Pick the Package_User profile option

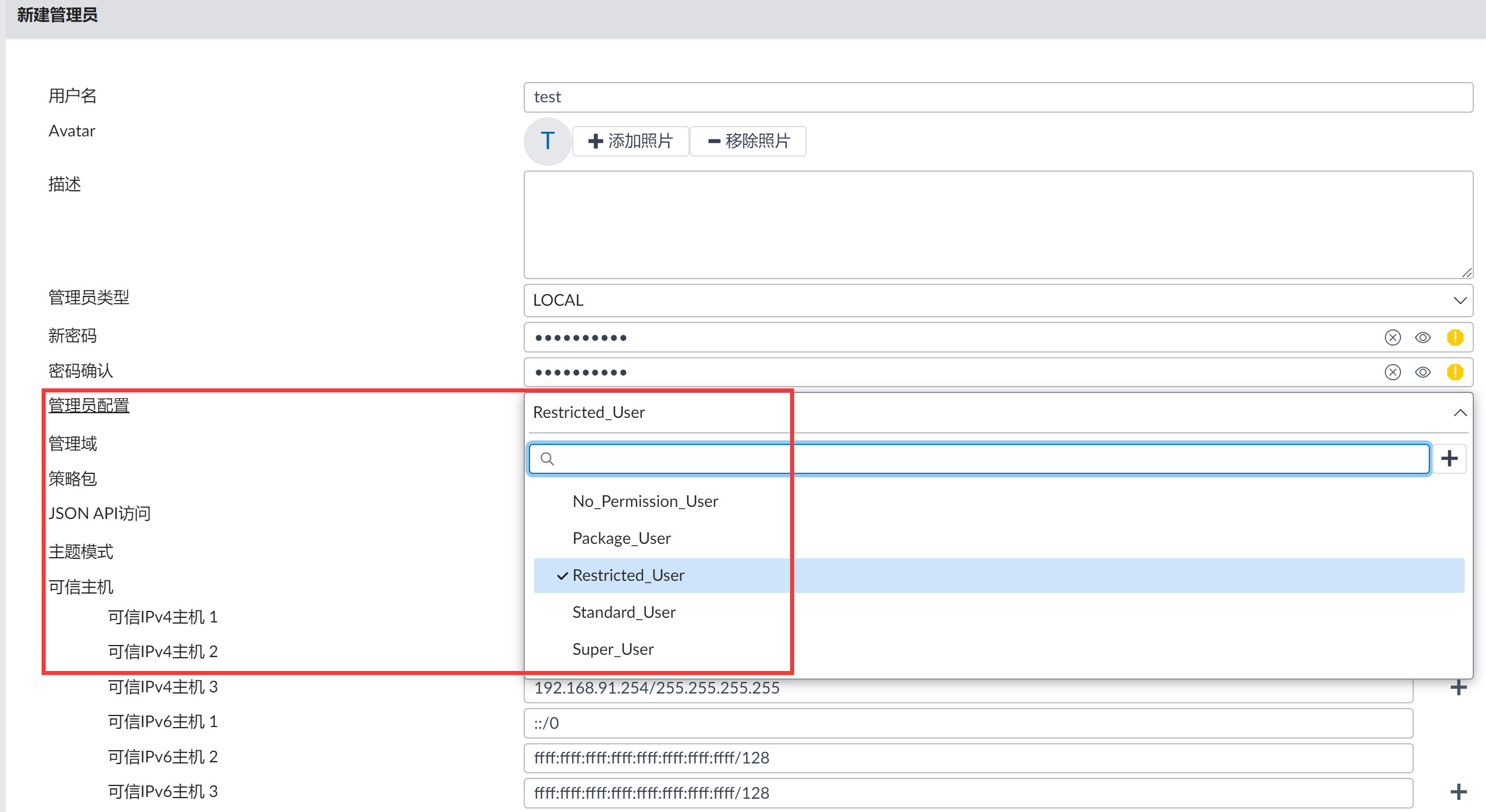point(621,538)
